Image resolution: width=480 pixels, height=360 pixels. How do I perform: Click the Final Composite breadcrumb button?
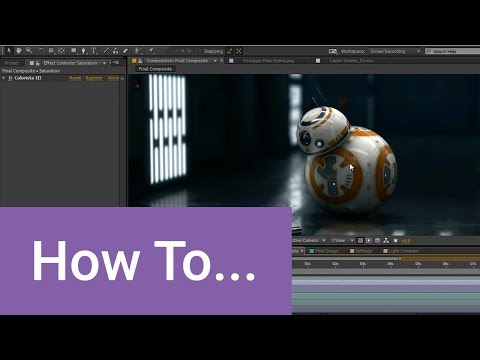[155, 69]
